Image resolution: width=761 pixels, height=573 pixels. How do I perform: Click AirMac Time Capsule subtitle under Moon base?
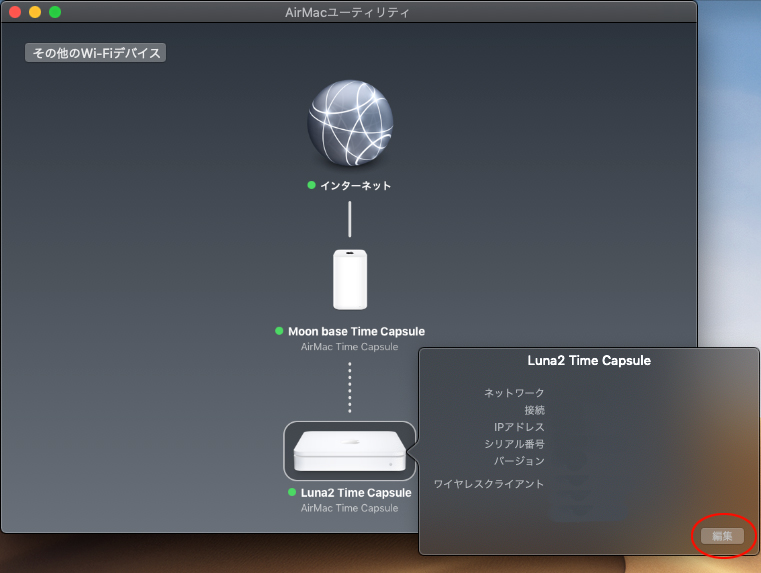(x=349, y=347)
